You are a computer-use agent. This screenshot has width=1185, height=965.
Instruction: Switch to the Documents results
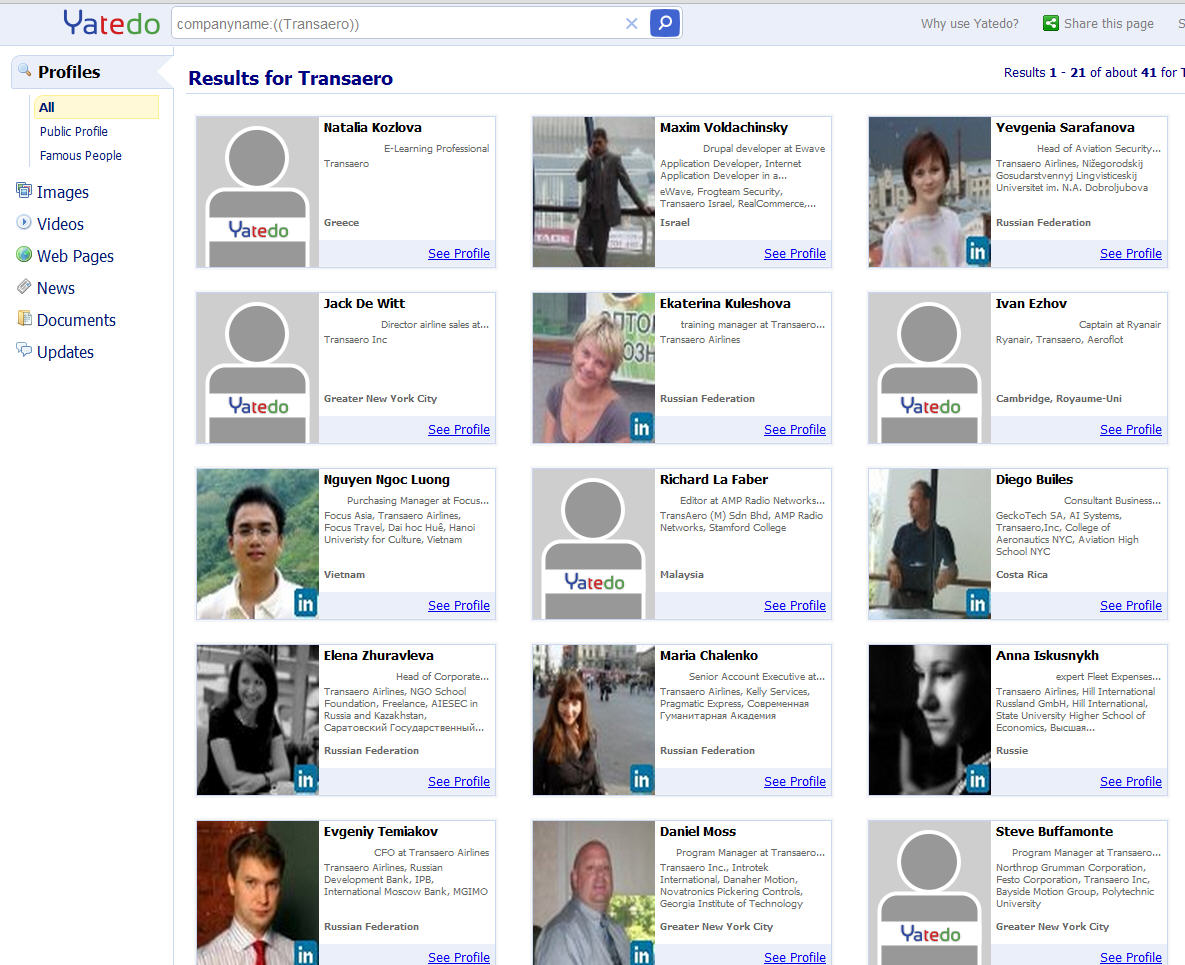[76, 320]
